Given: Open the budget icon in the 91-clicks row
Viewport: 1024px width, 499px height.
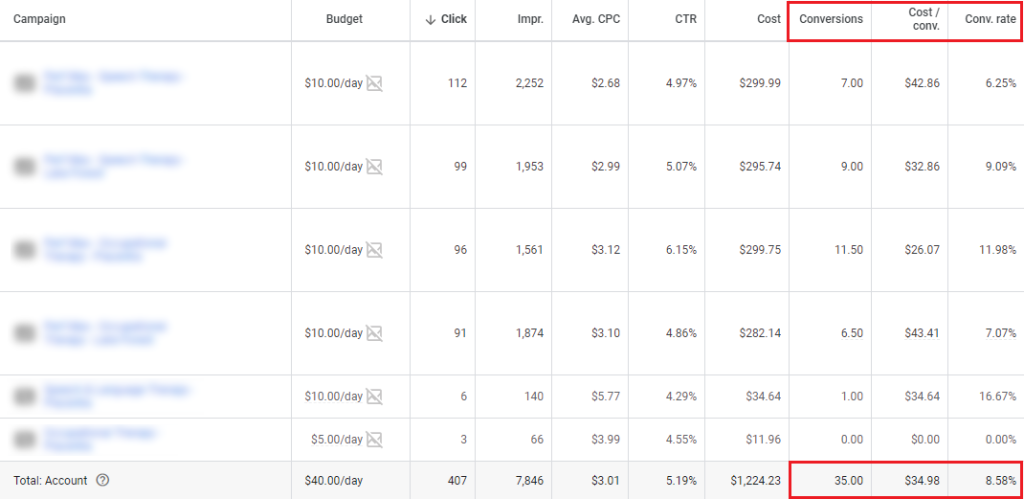Looking at the screenshot, I should tap(375, 332).
